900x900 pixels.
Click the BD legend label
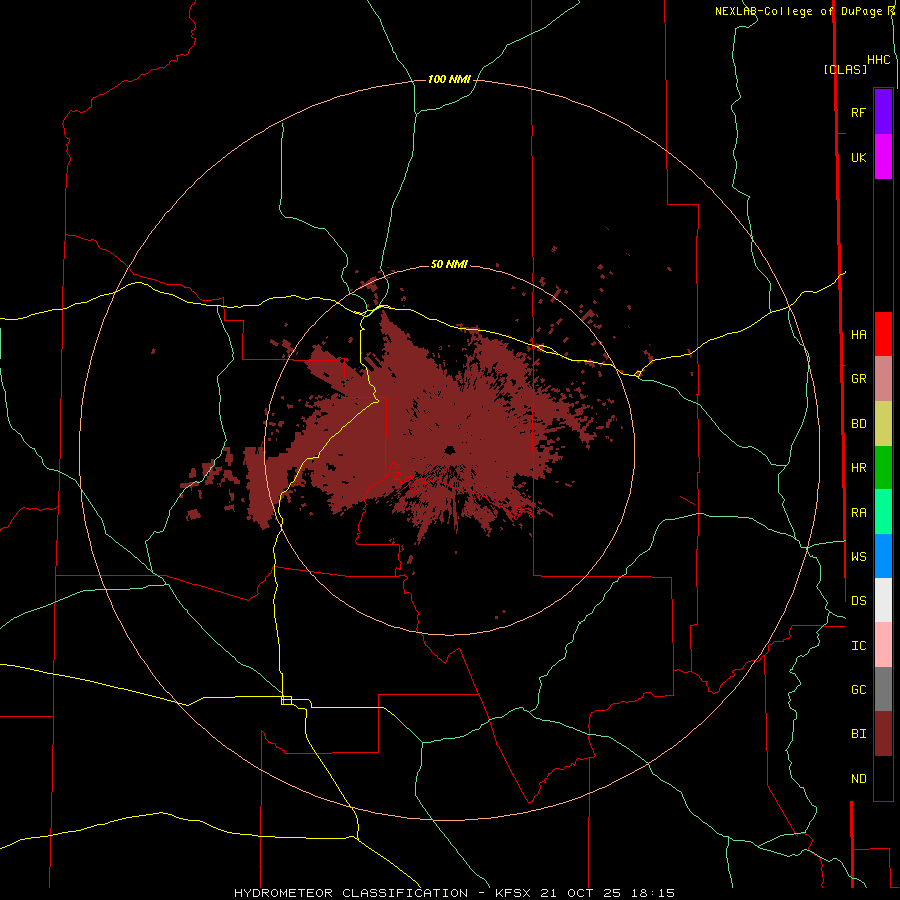coord(859,424)
